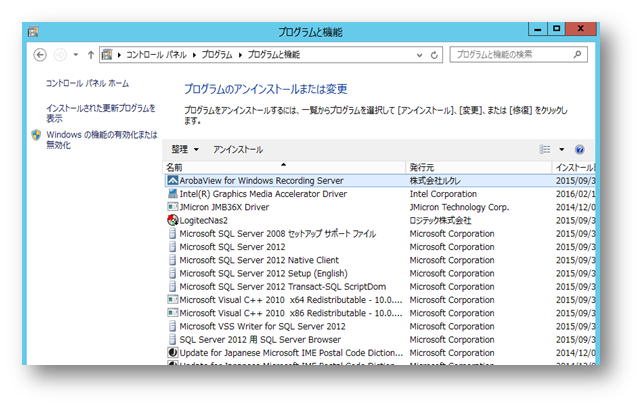Screen dimensions: 642x407
Task: Select SQL Server 2012 用 SQL Server Browser
Action: [x=260, y=339]
